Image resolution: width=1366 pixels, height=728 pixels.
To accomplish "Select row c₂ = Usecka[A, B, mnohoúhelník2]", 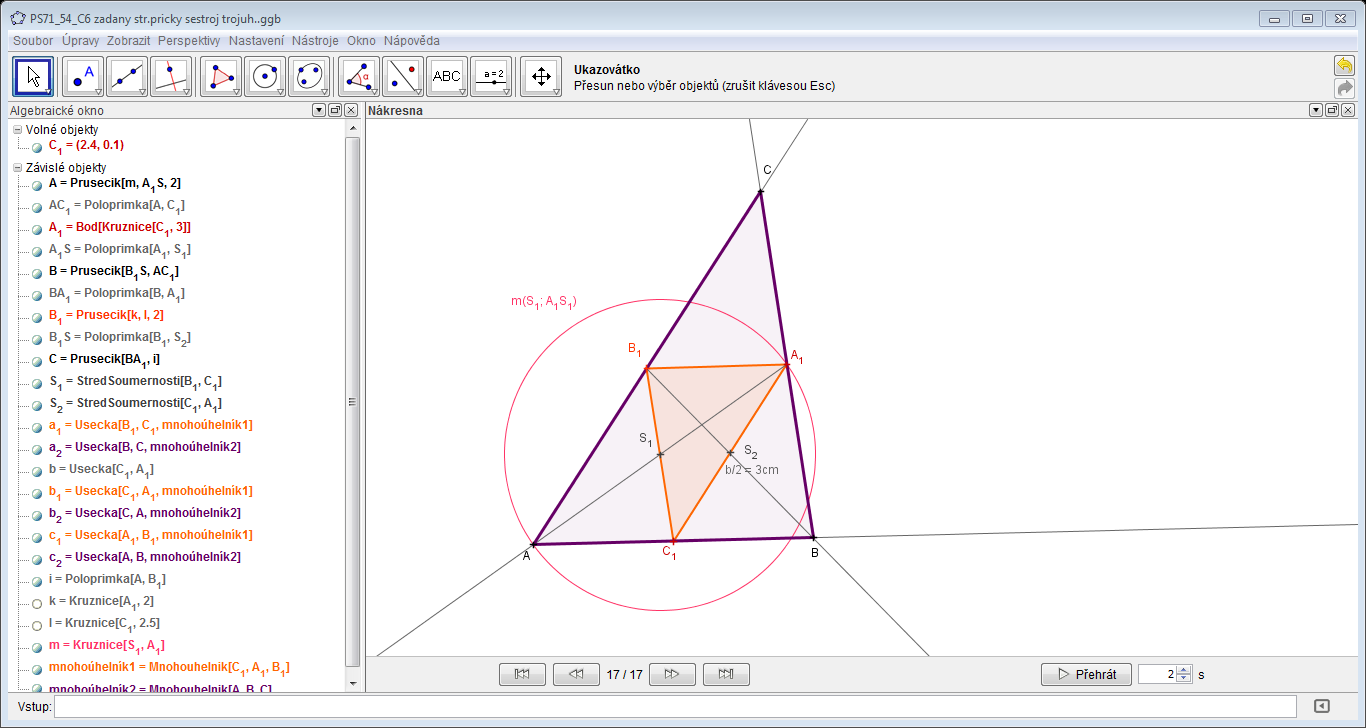I will click(145, 558).
